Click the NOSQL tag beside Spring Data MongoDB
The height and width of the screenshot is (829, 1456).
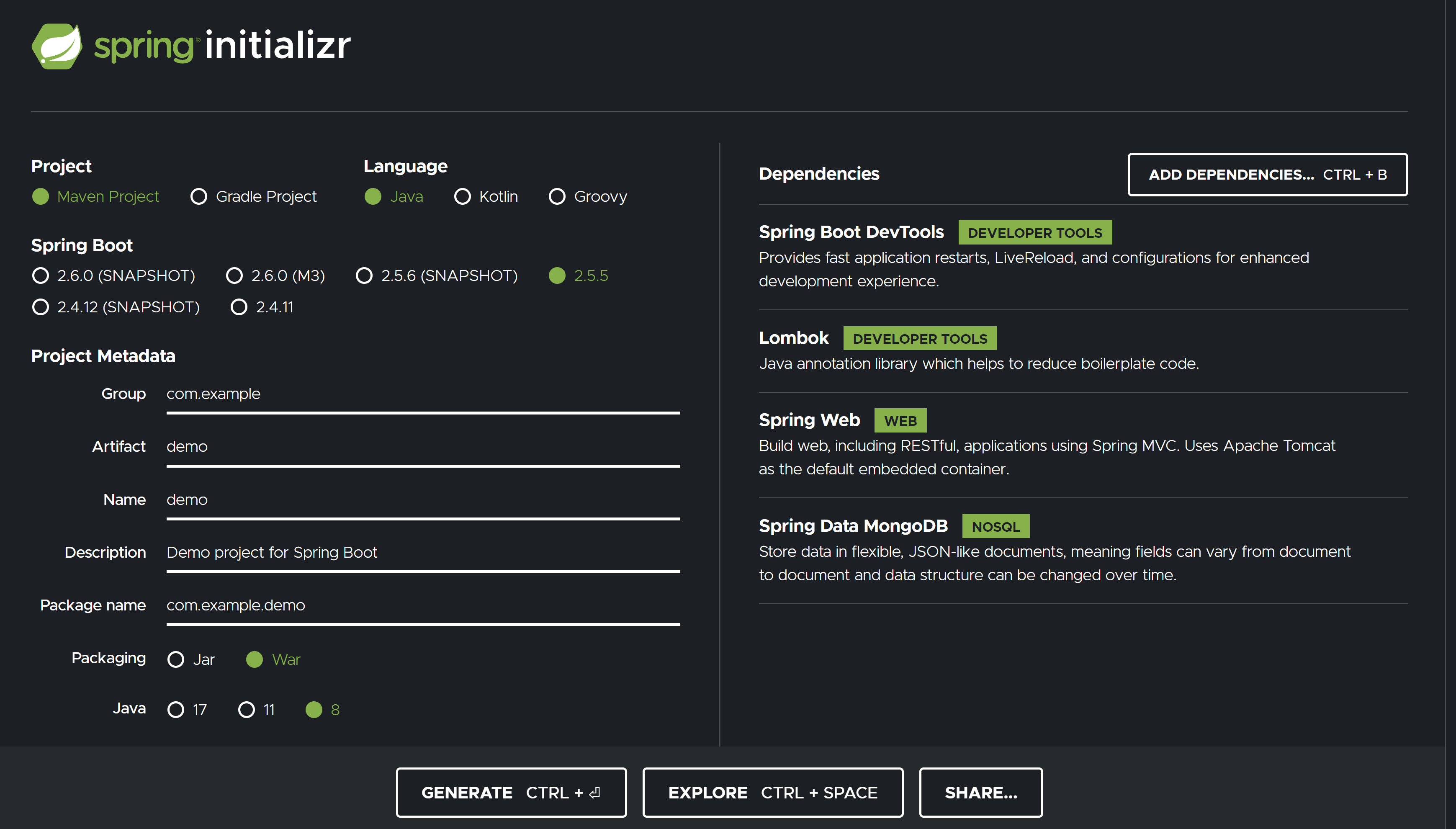pos(996,526)
